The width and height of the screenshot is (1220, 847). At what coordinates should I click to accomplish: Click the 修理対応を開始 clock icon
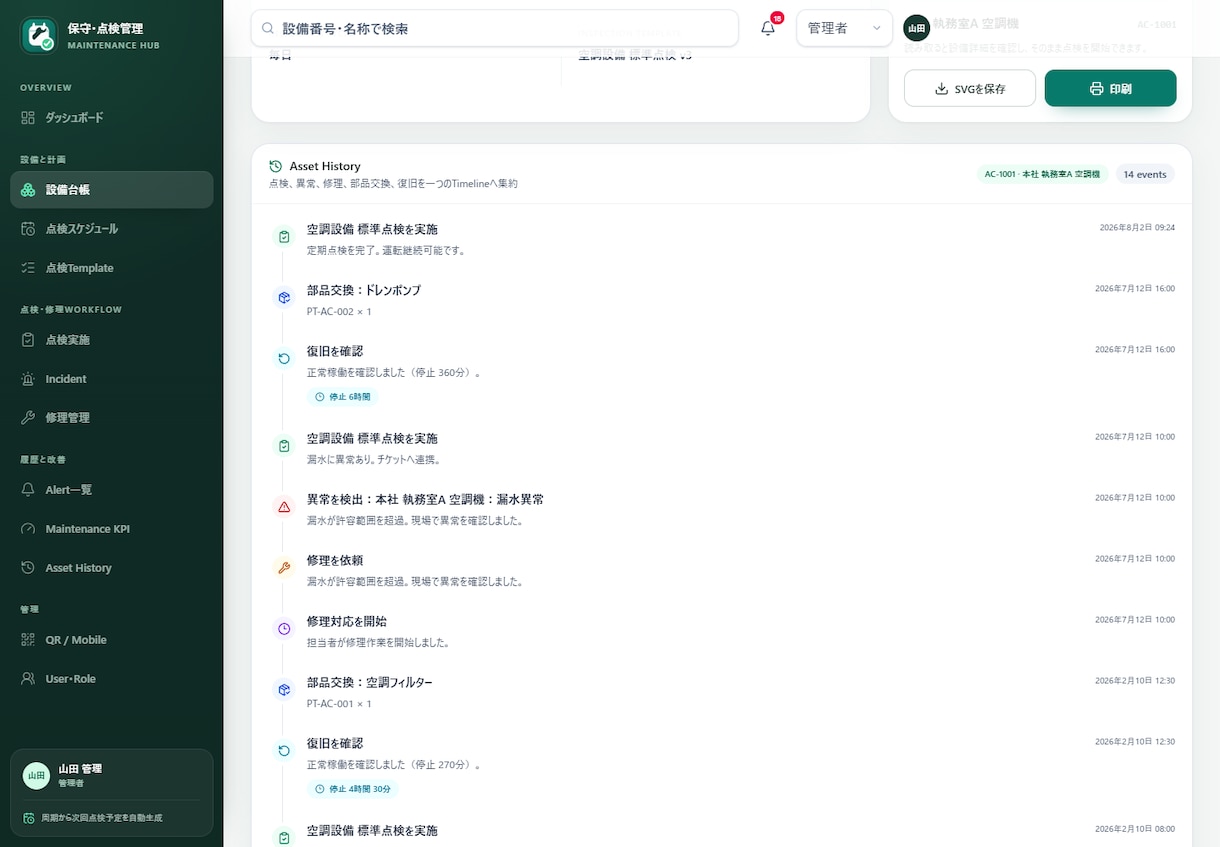(284, 629)
